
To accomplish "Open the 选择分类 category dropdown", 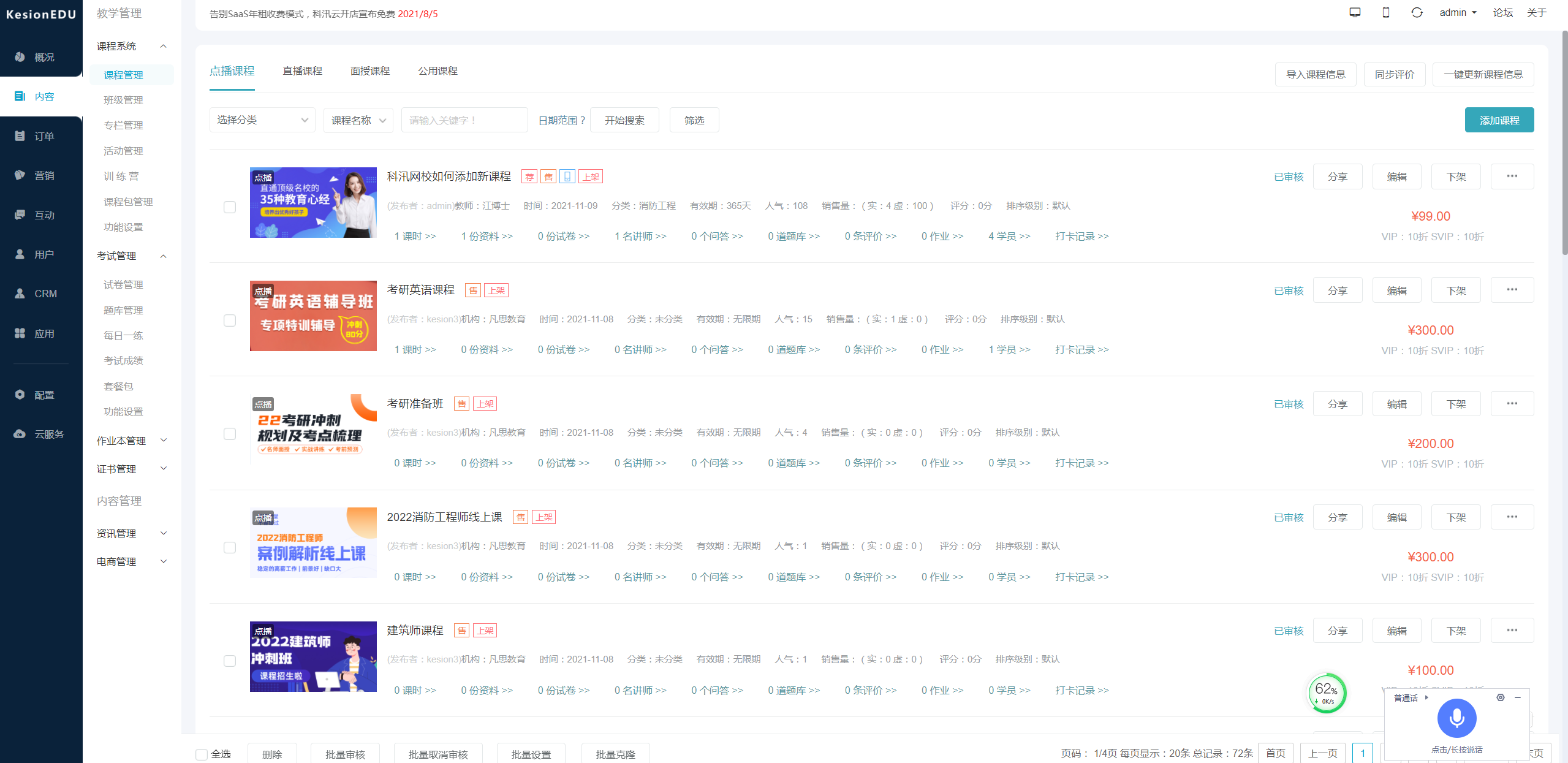I will [262, 120].
